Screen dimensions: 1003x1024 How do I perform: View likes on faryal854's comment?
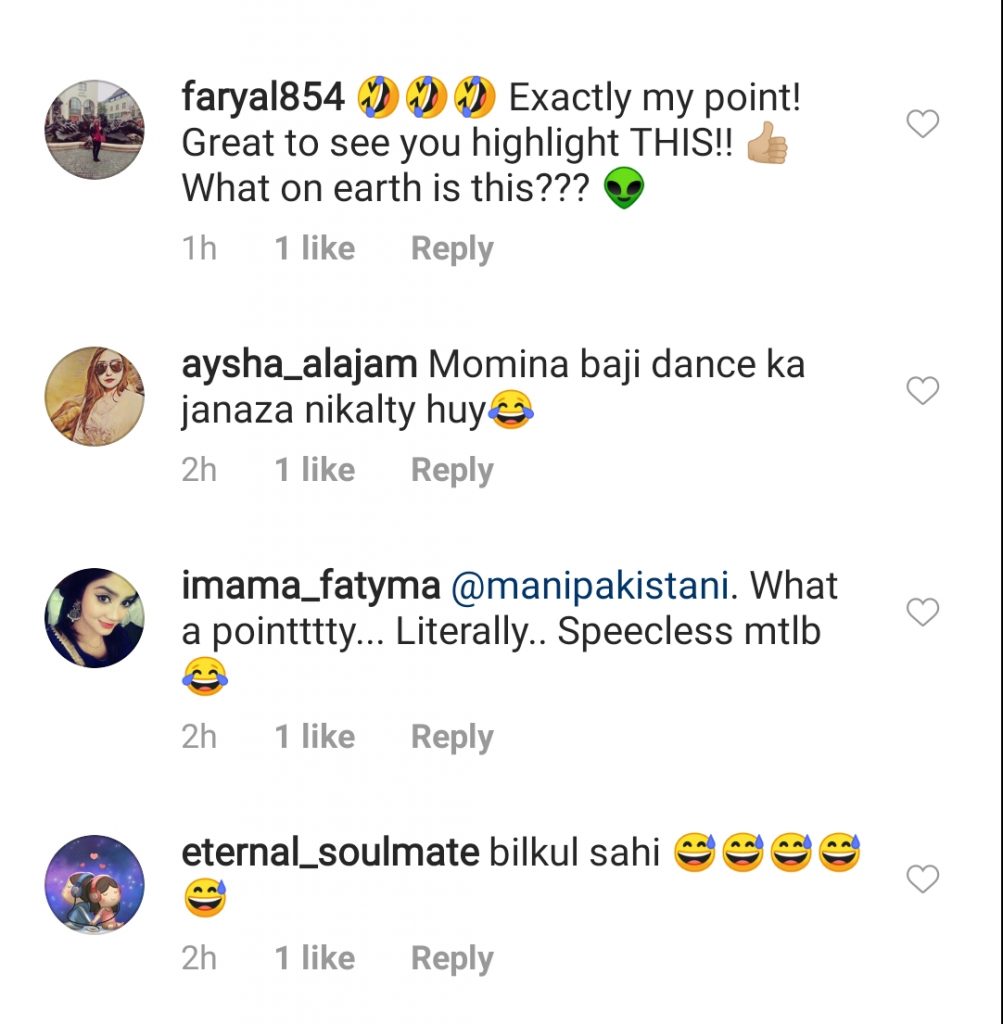[315, 249]
